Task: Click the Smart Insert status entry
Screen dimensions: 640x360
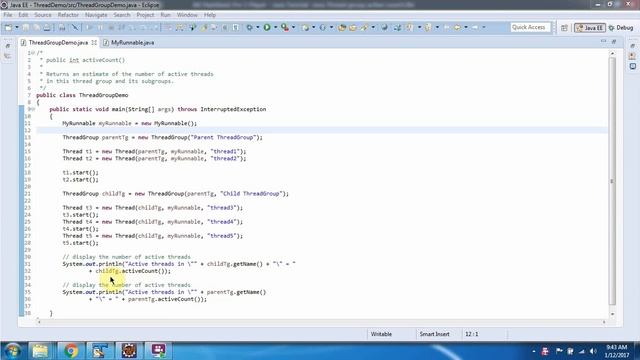Action: [x=434, y=334]
